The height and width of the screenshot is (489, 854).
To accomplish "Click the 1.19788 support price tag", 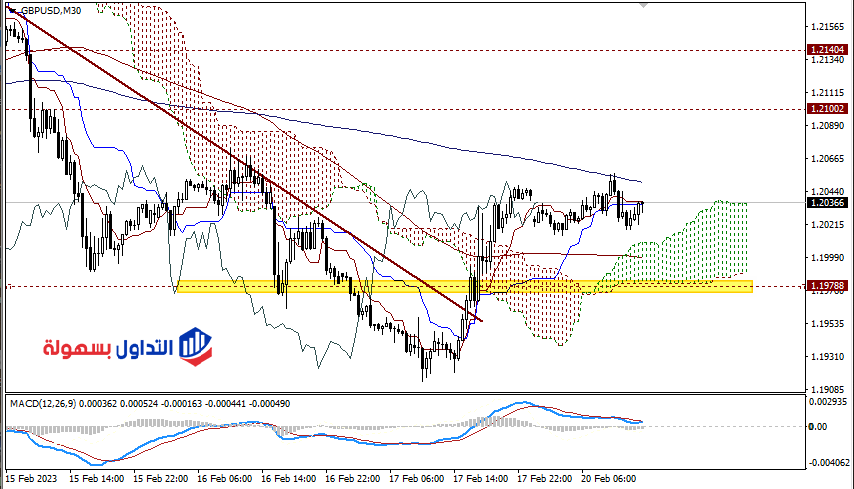I will (x=827, y=286).
